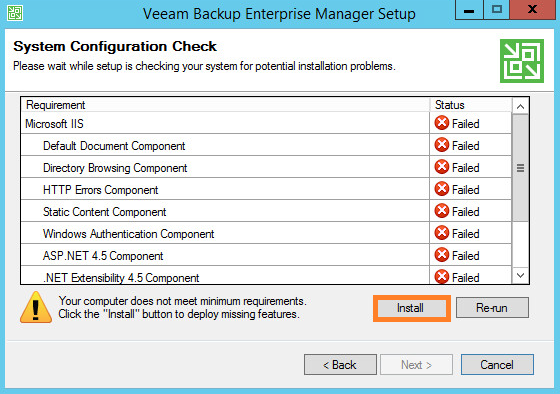Viewport: 560px width, 394px height.
Task: Click failed icon for Default Document Component
Action: [x=442, y=145]
